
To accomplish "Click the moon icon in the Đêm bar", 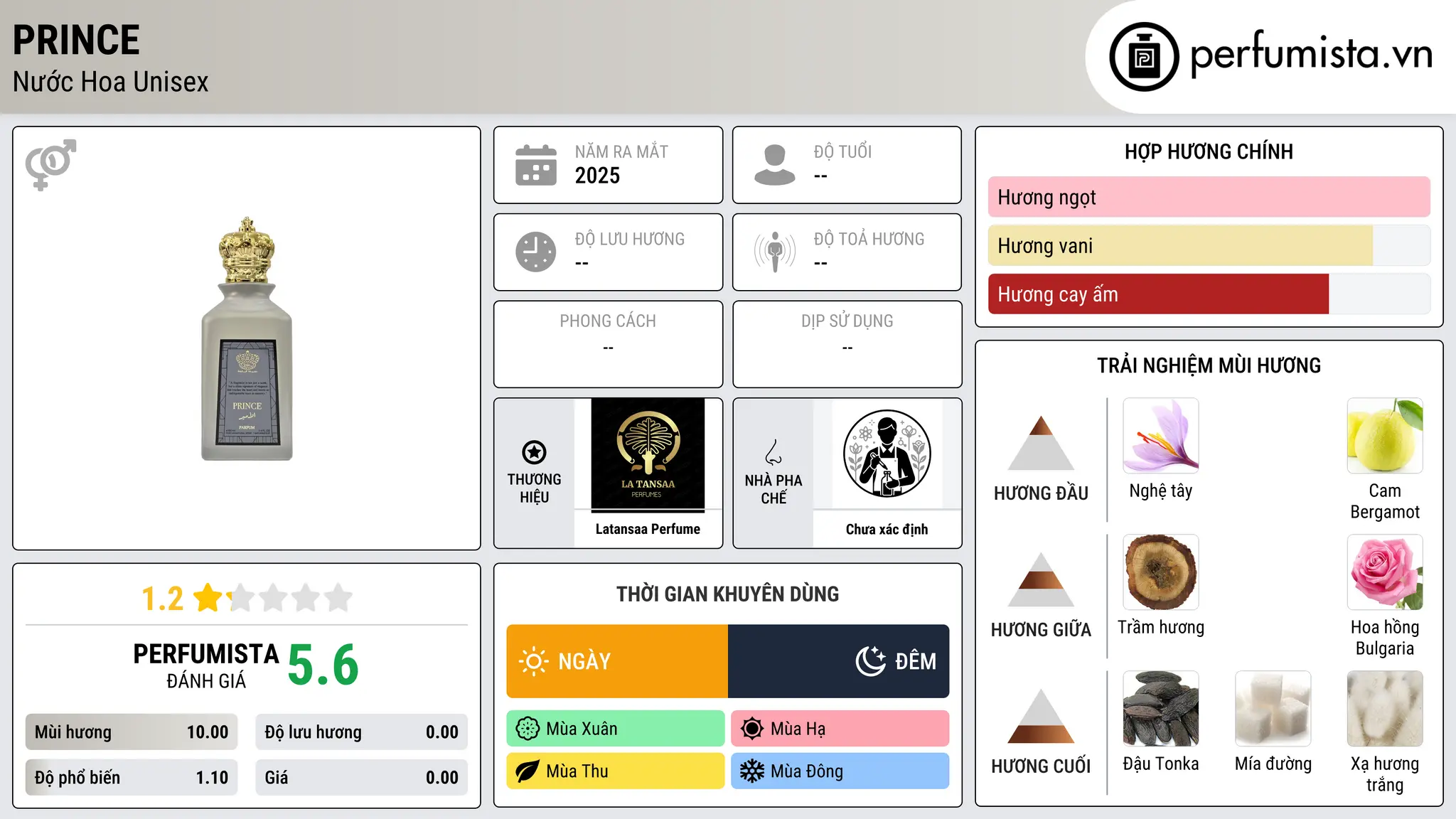I will [871, 661].
